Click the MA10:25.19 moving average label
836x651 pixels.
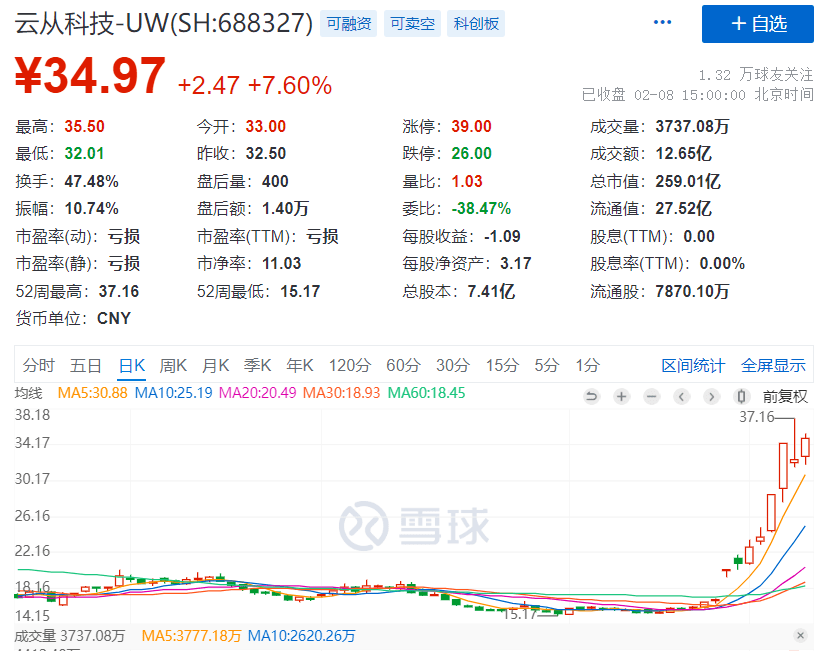[x=173, y=393]
